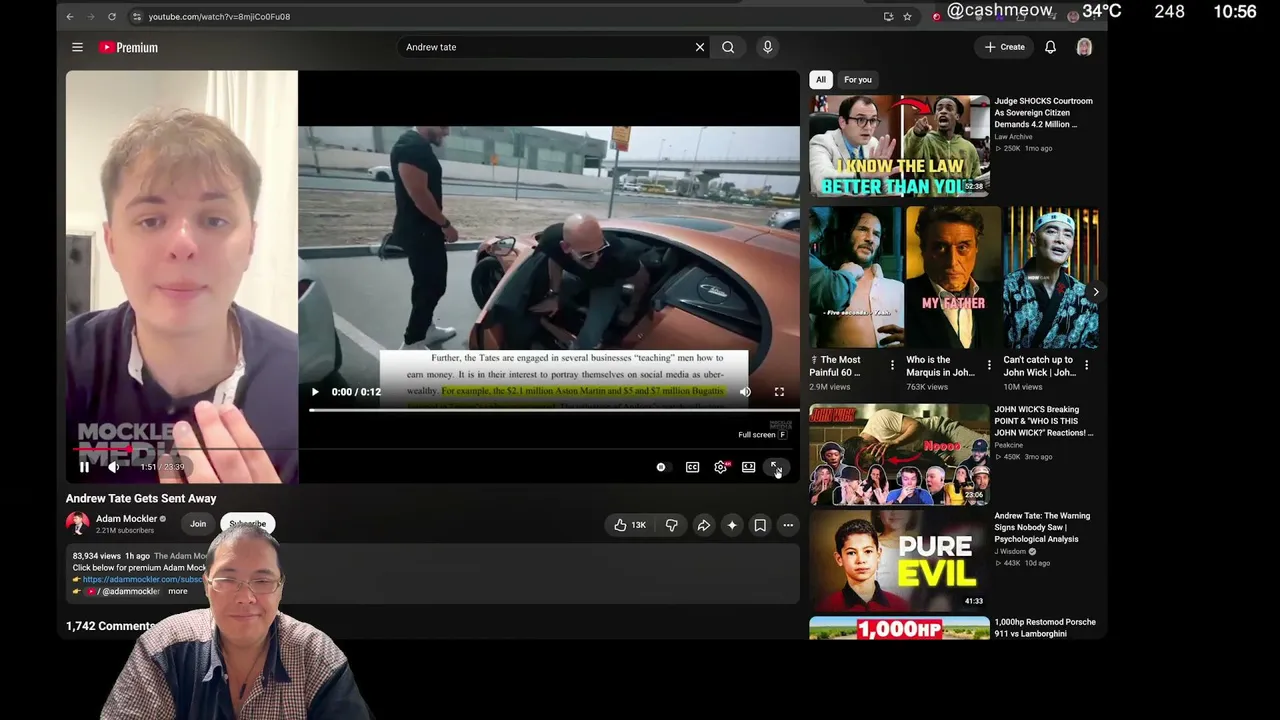Go back with the browser back arrow

(70, 16)
